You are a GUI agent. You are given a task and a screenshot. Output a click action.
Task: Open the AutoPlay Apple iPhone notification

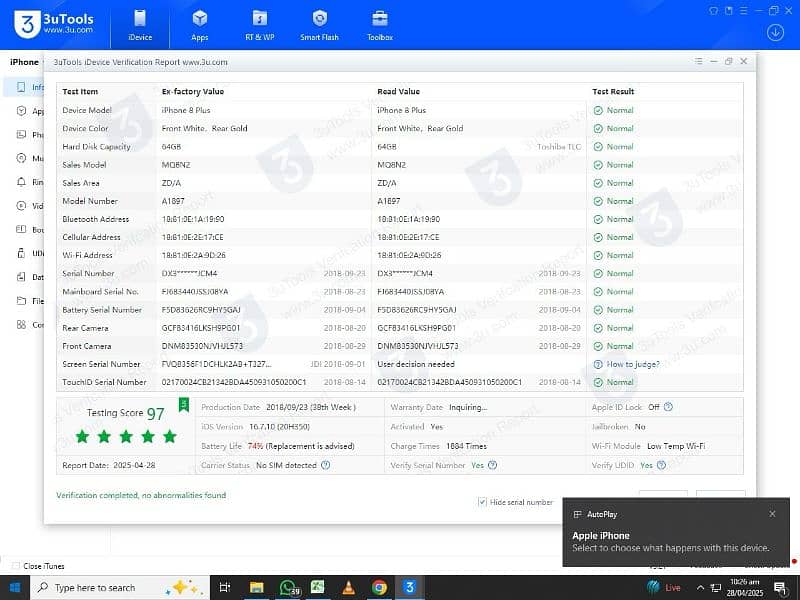click(x=676, y=533)
